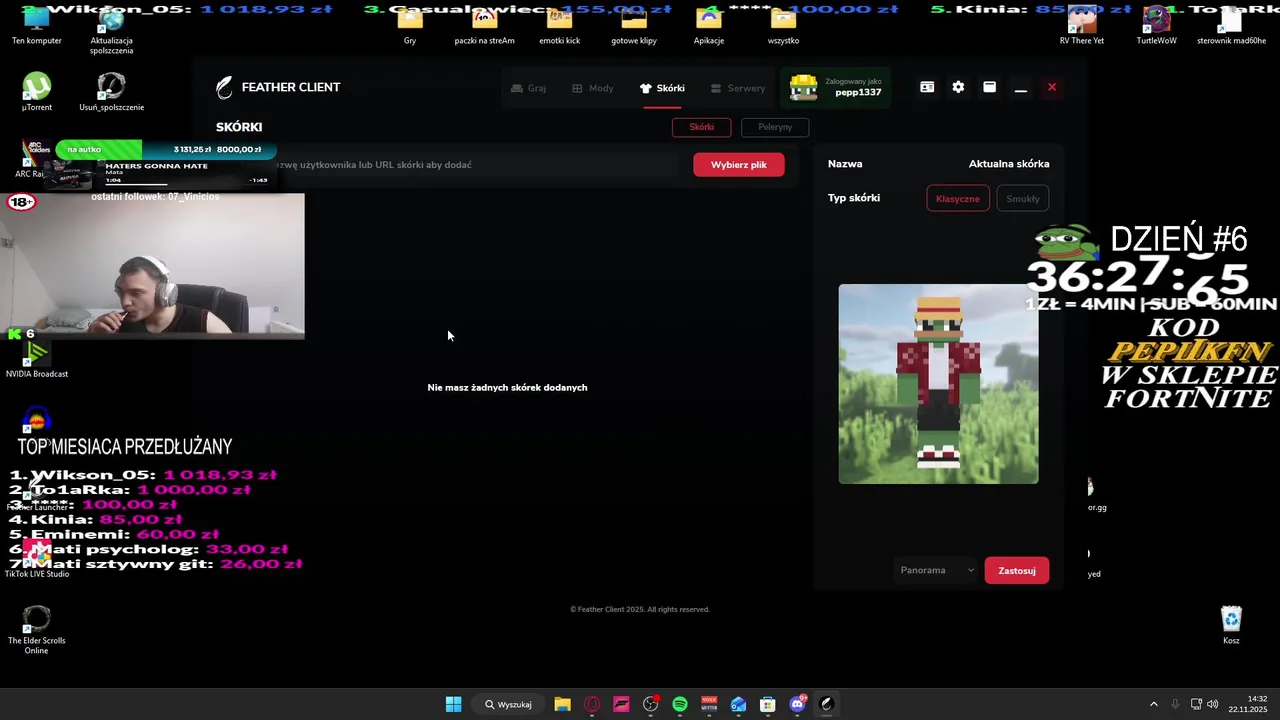Click the Wyszukaj taskbar search box
Viewport: 1280px width, 720px height.
point(508,704)
